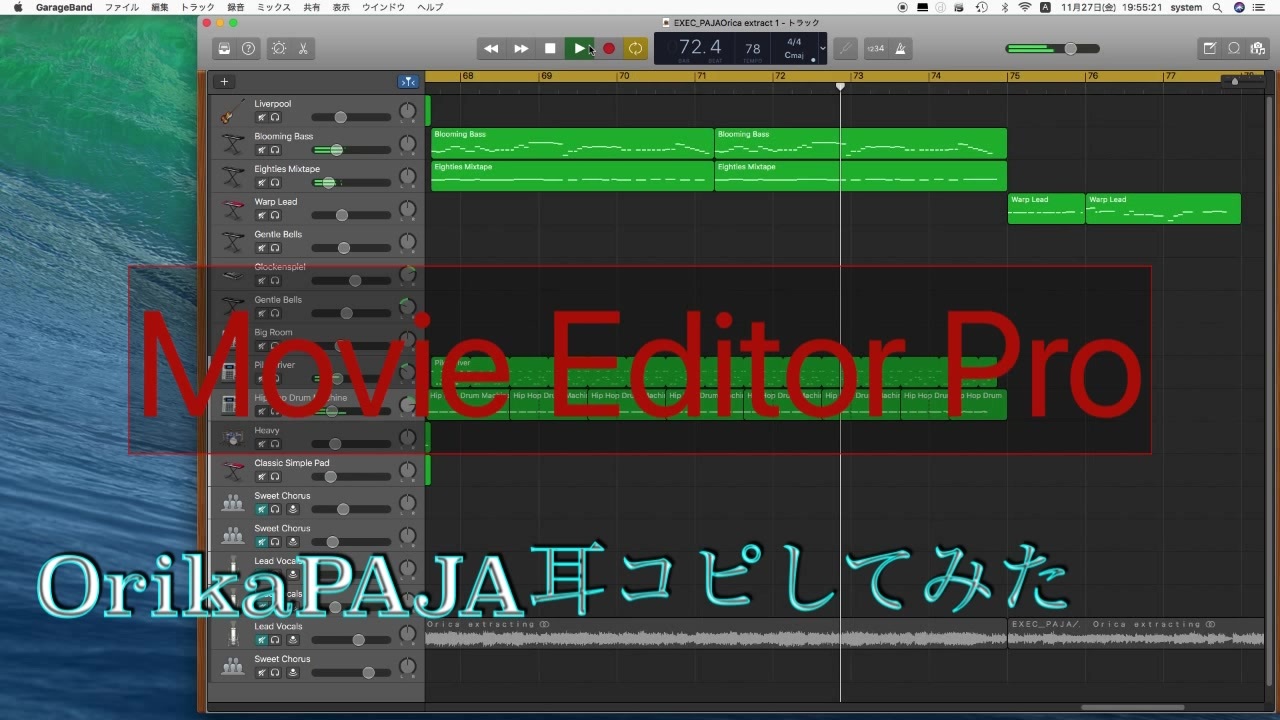Select the Warp Lead region starting at bar 75

pyautogui.click(x=1046, y=208)
